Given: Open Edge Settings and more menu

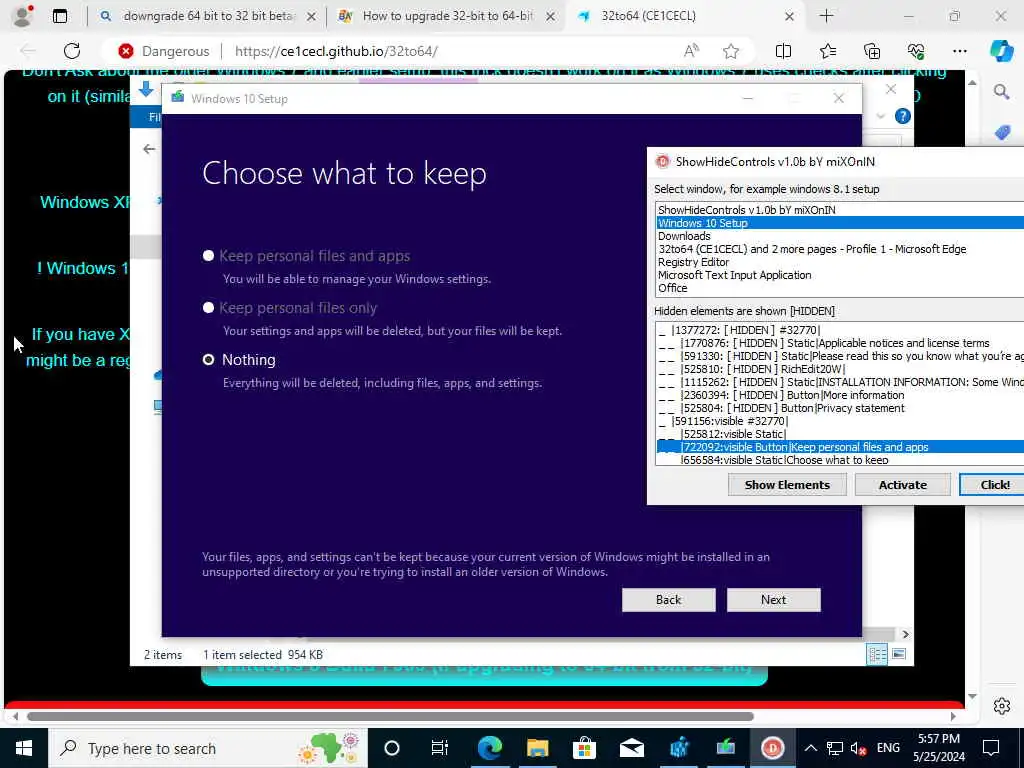Looking at the screenshot, I should (x=959, y=51).
